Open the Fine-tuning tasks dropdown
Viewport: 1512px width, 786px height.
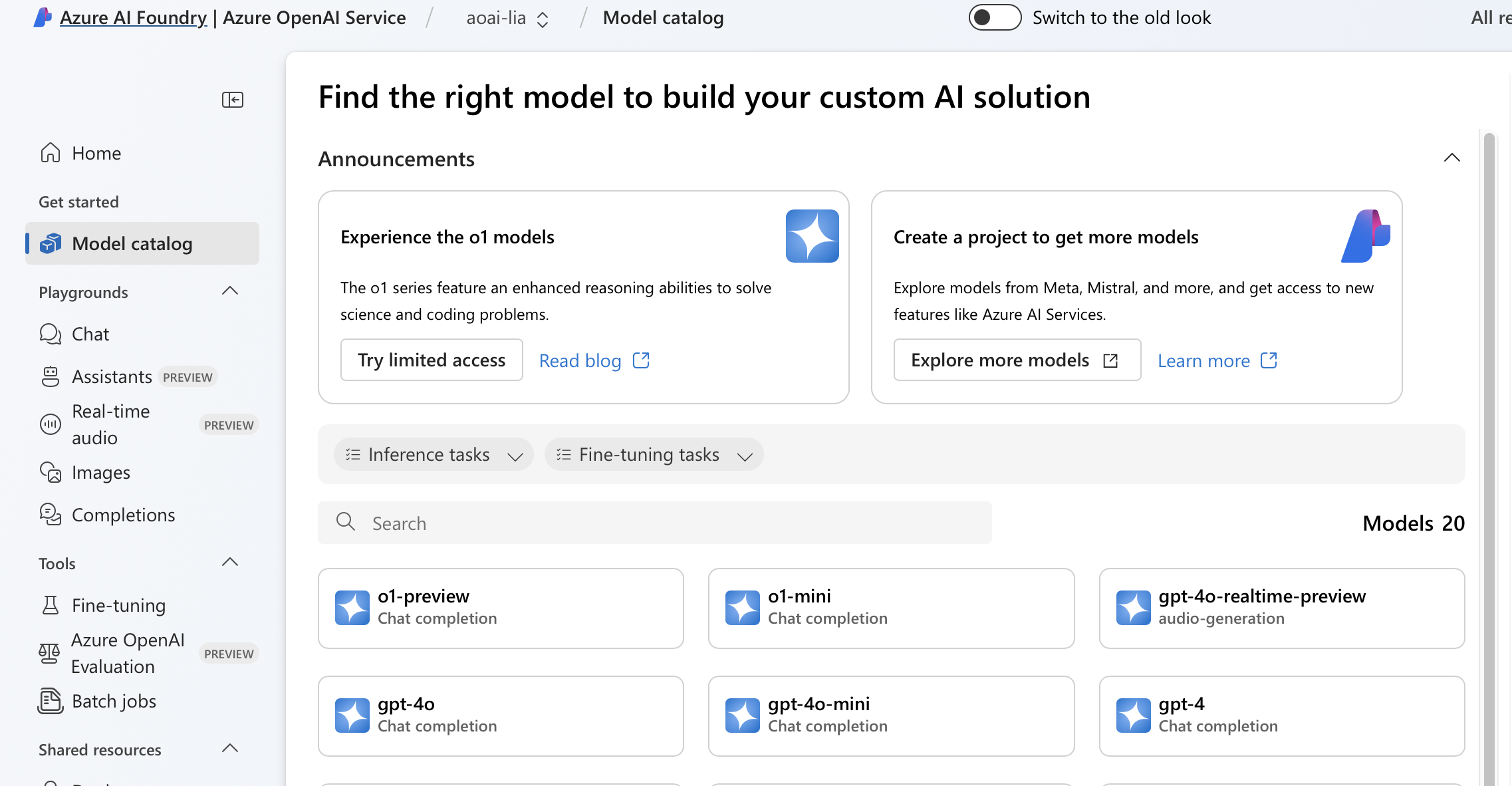coord(654,455)
